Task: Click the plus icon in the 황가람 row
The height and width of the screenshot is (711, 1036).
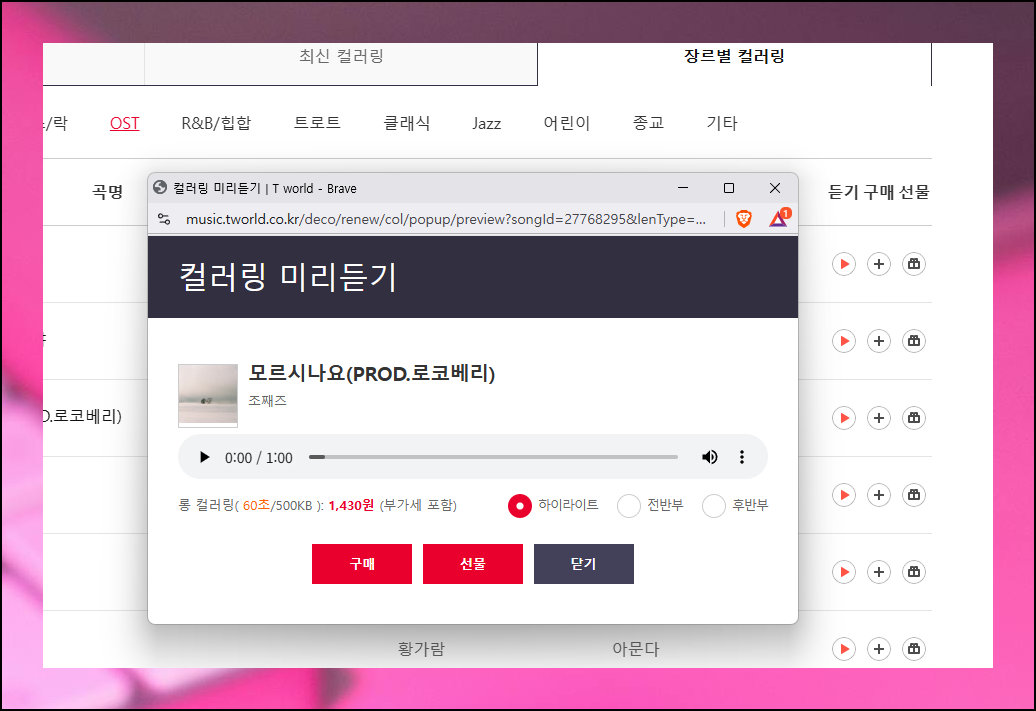Action: tap(879, 649)
